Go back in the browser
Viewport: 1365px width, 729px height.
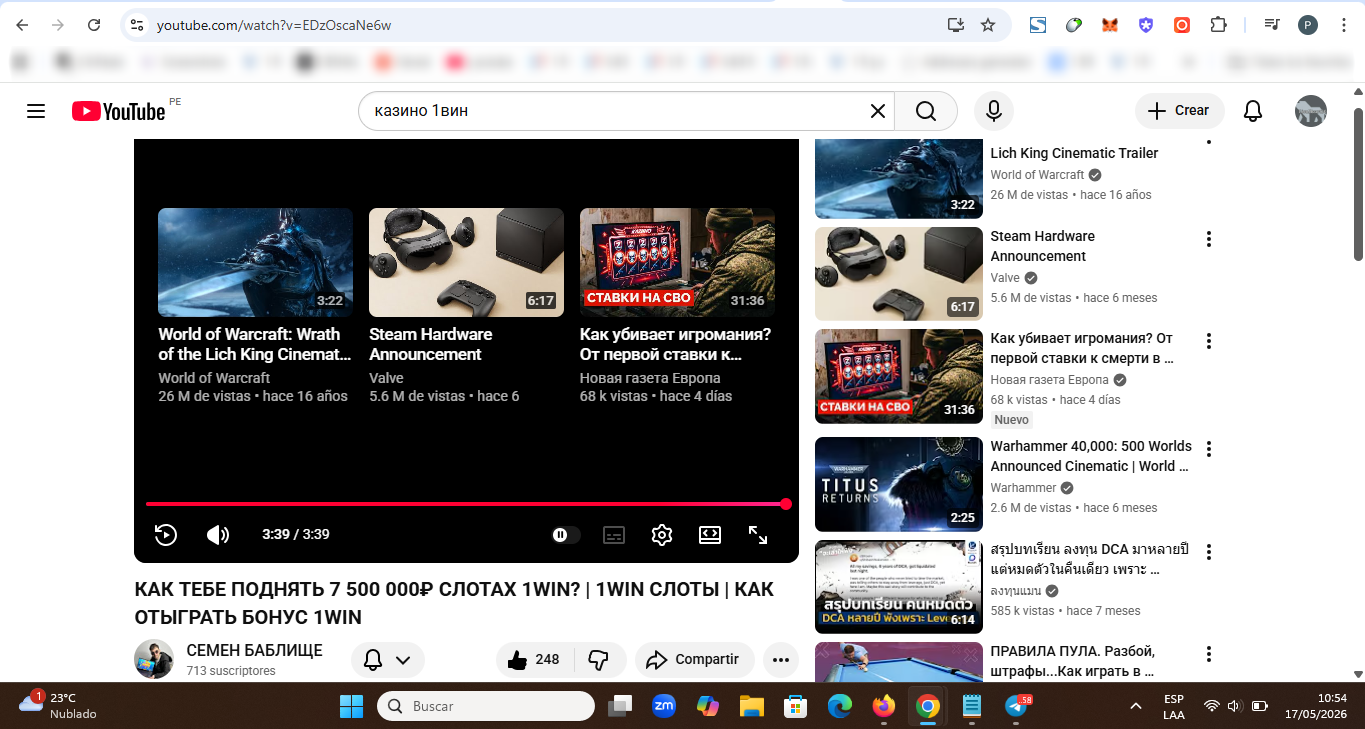(x=22, y=25)
